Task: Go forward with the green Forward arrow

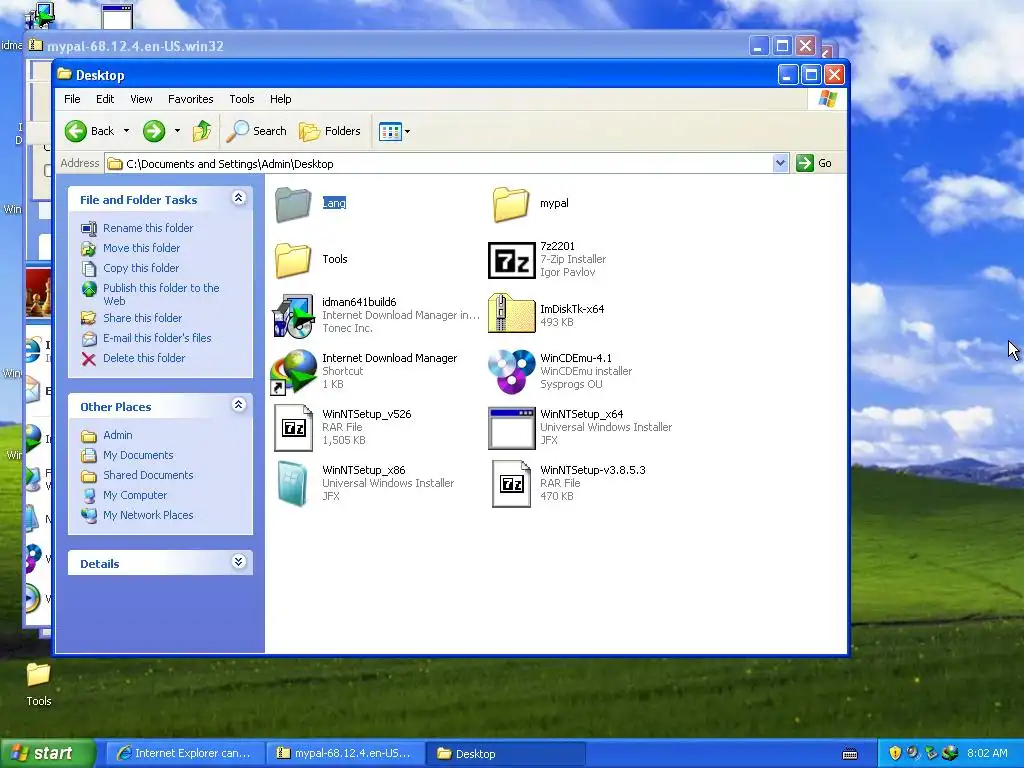Action: [x=154, y=131]
